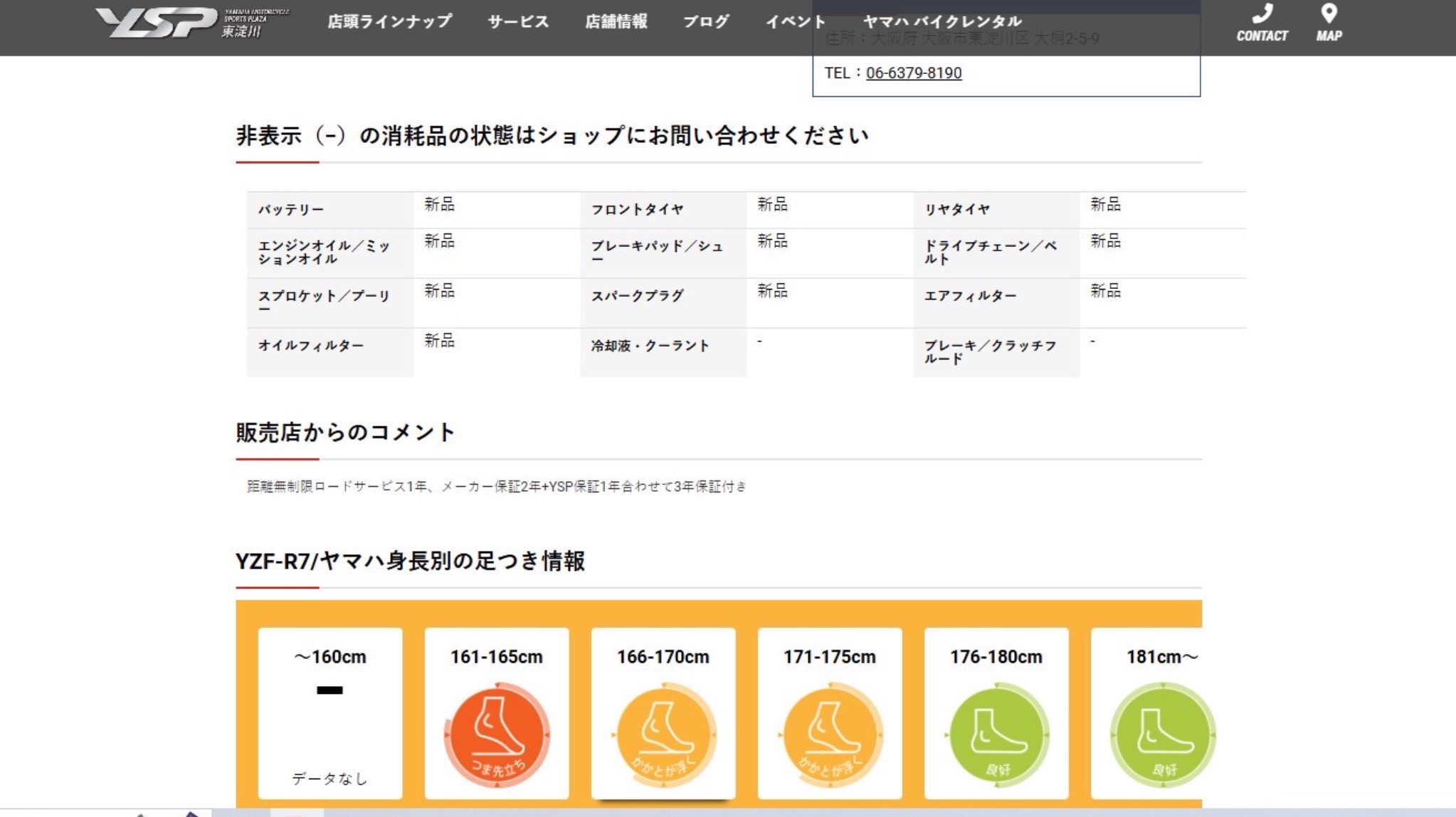
Task: Select the ～160cm height card
Action: tap(330, 712)
